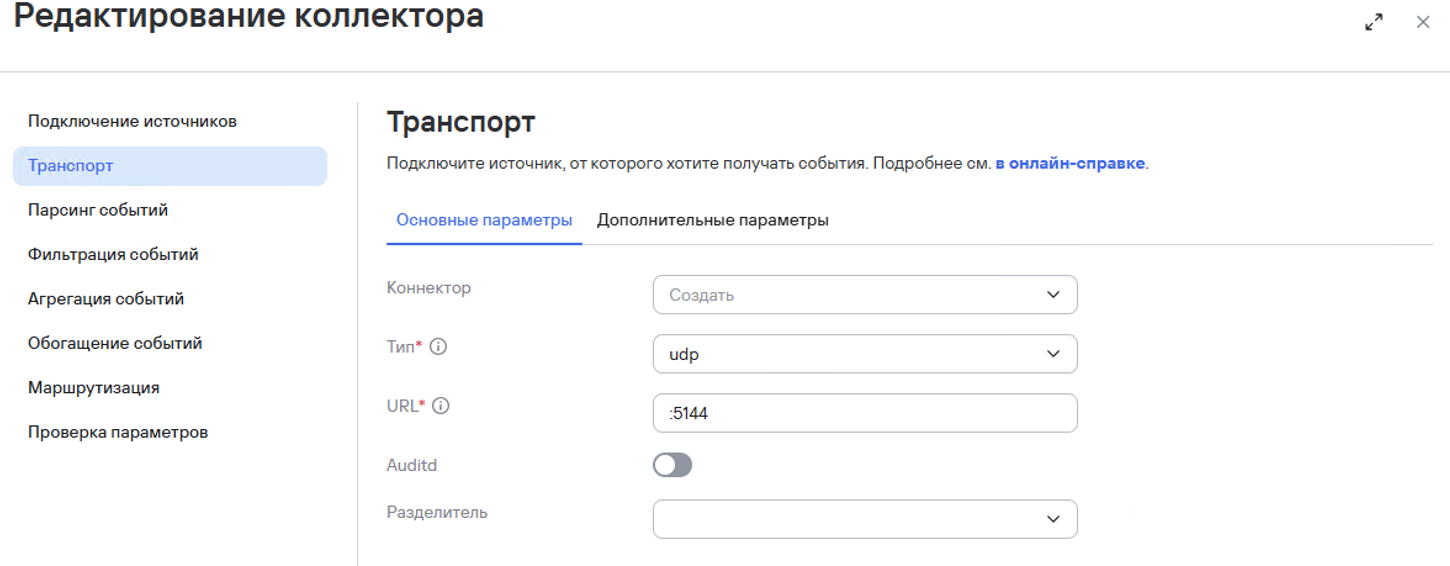Open the в онлайн-справке link
The image size is (1450, 566).
1069,163
